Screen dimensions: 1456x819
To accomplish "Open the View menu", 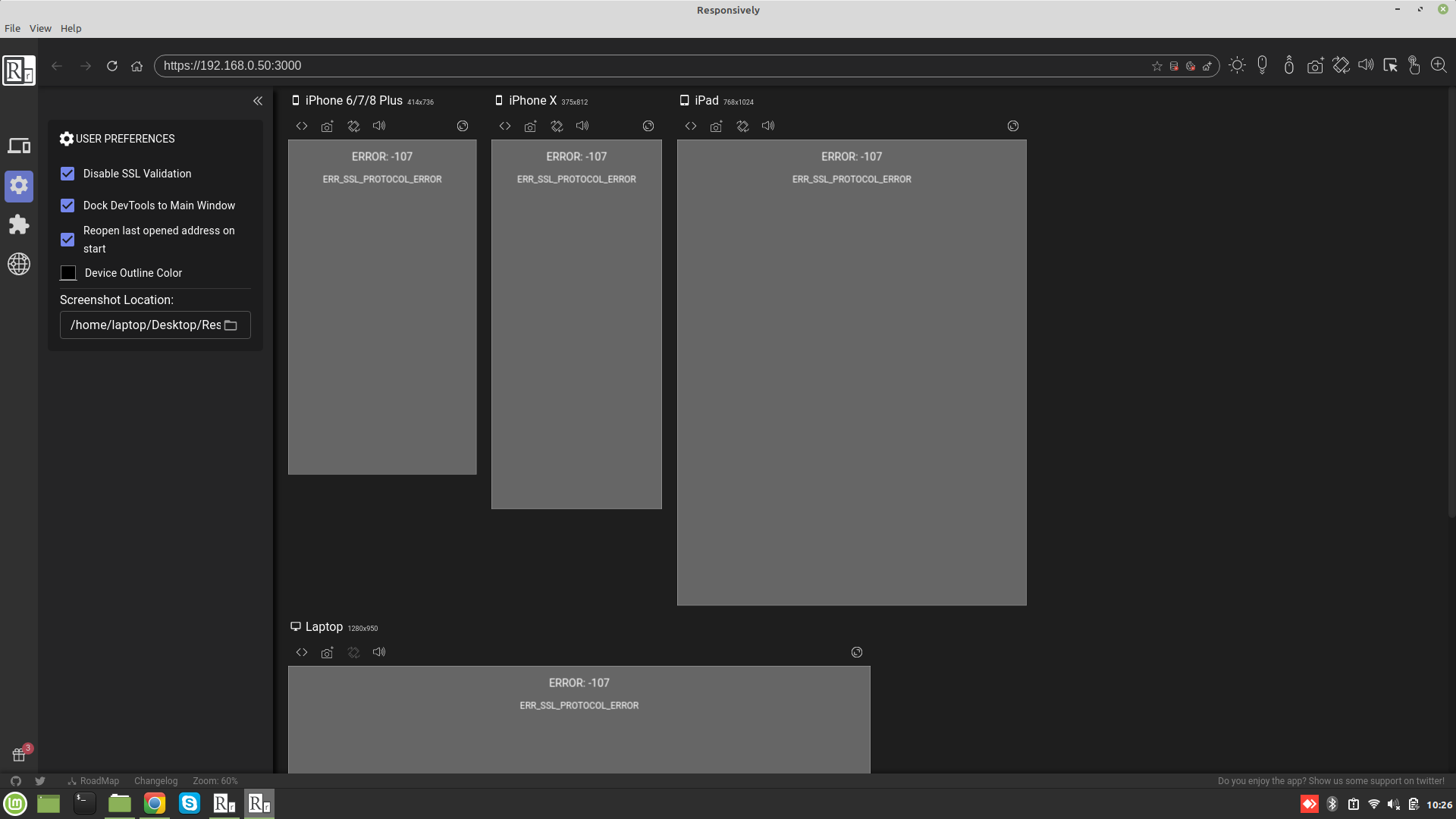I will click(x=40, y=28).
